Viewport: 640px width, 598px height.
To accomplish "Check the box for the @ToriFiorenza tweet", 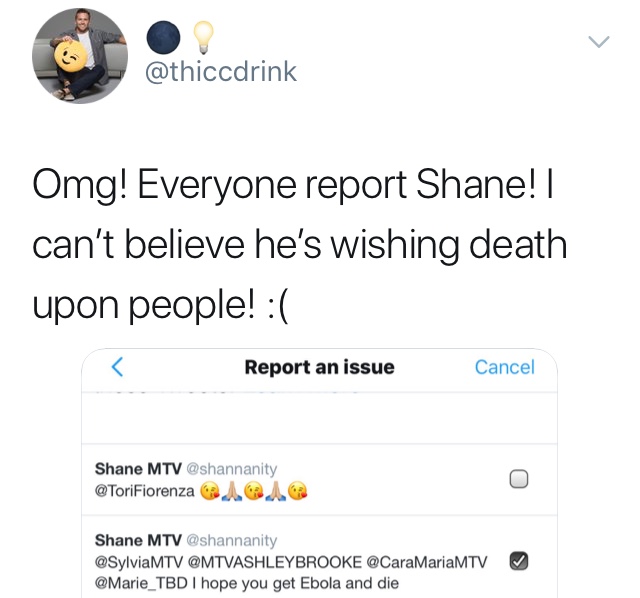I will (x=519, y=479).
